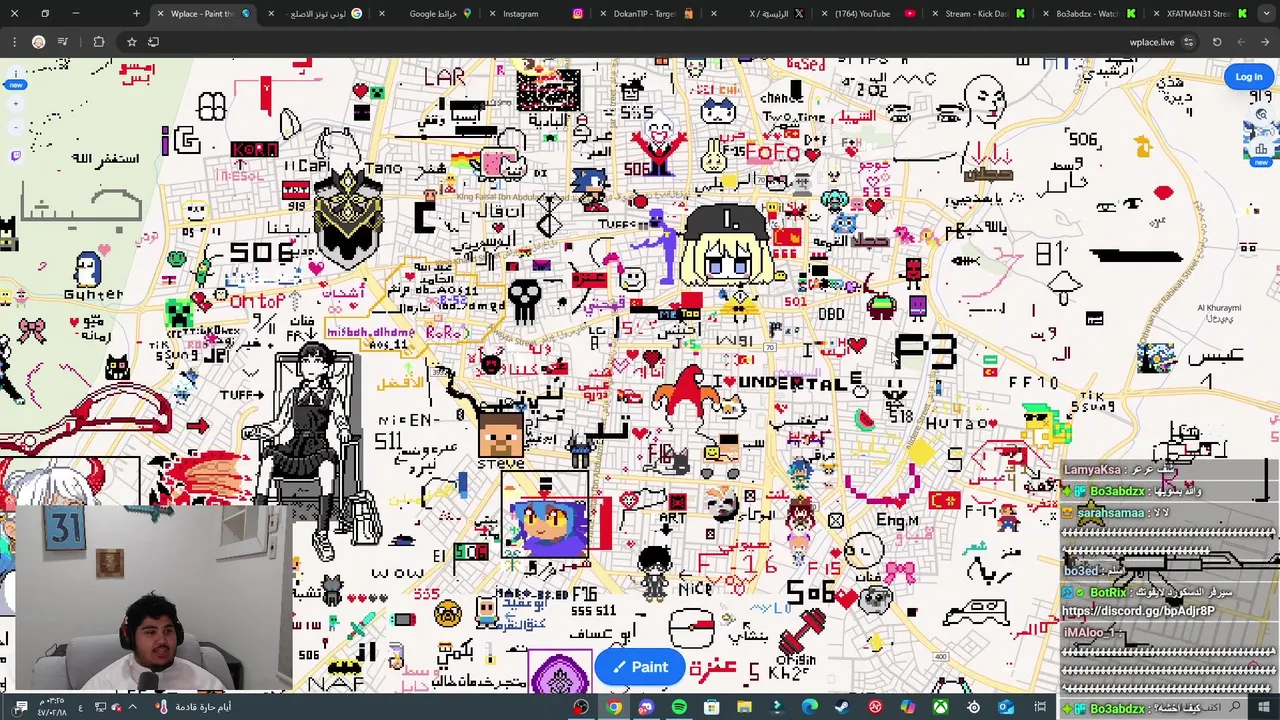The image size is (1280, 720).
Task: Open the browser three-dot menu
Action: point(14,42)
